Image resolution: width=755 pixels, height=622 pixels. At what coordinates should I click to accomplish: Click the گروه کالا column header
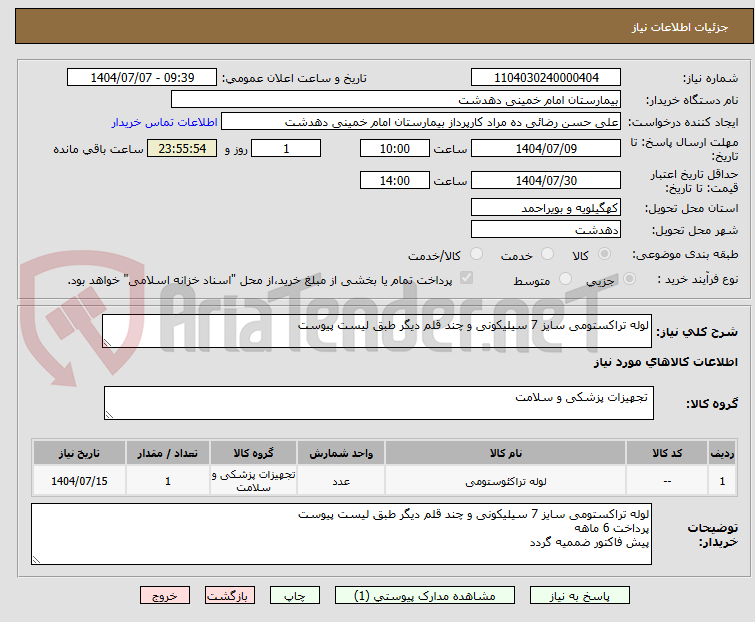pyautogui.click(x=253, y=453)
